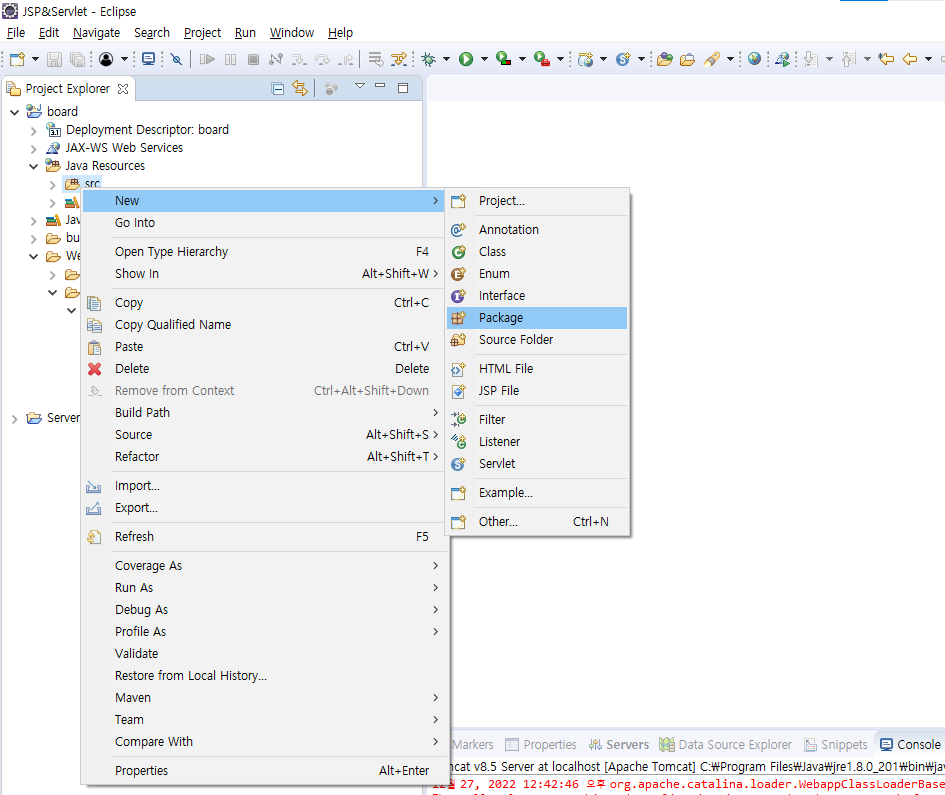
Task: Choose Example... in the New submenu
Action: [x=537, y=493]
